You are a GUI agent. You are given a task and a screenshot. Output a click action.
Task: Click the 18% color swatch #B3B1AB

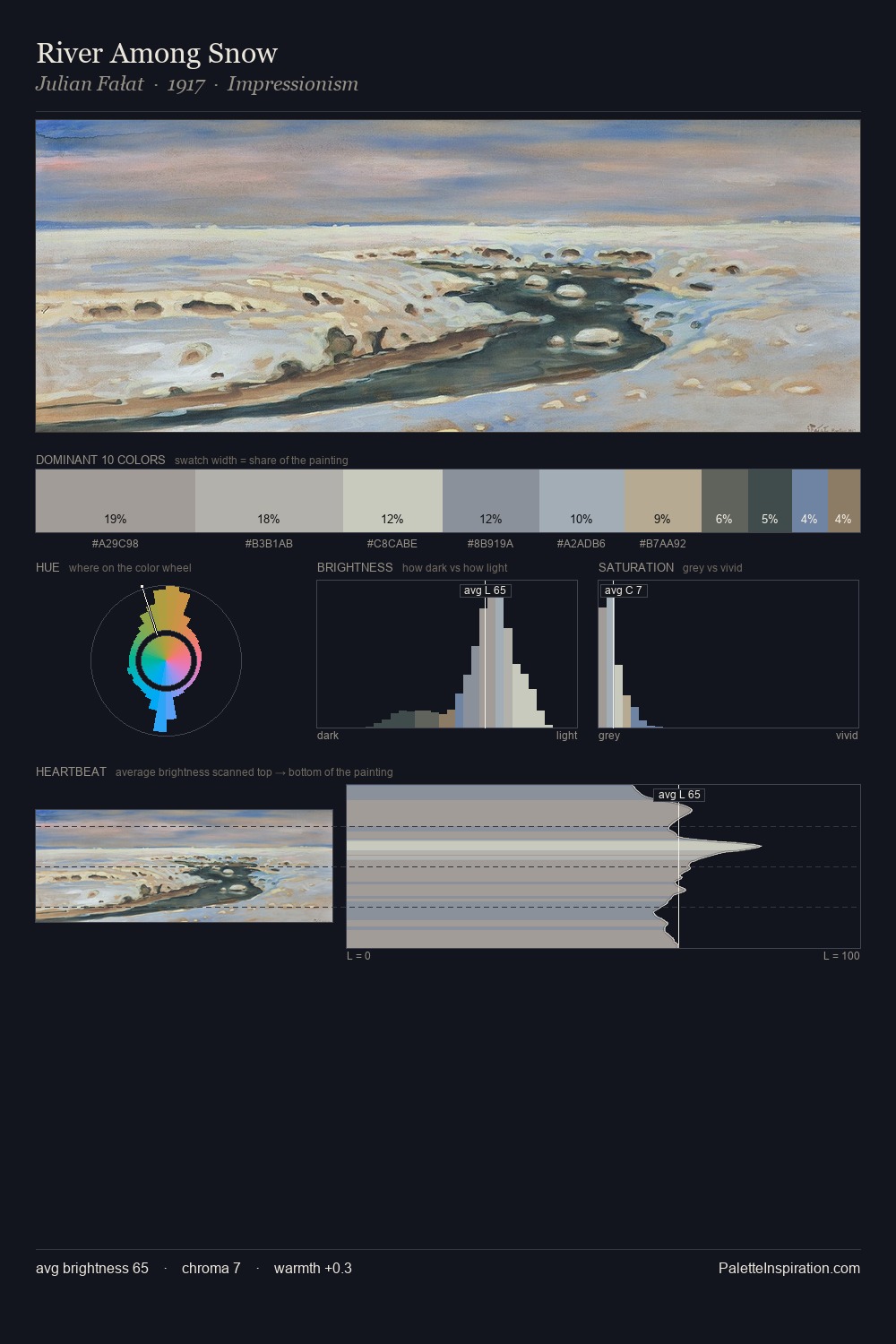pos(269,501)
